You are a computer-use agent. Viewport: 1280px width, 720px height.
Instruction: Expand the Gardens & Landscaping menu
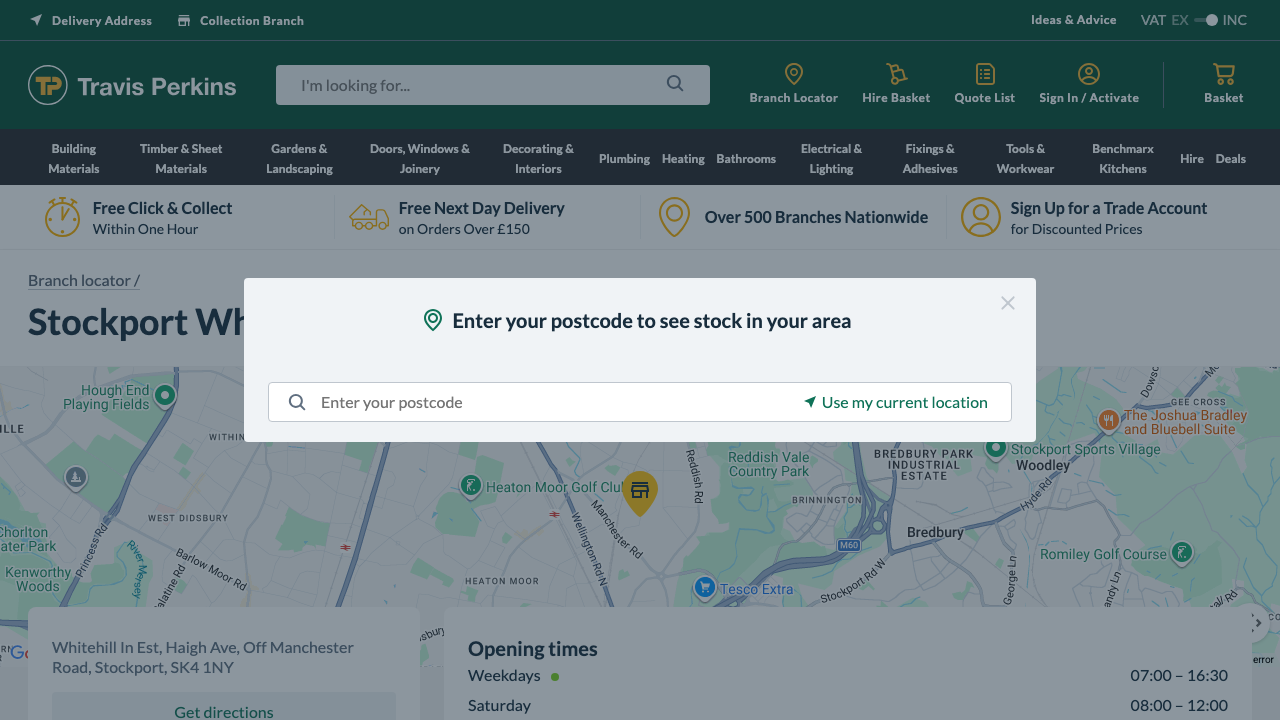coord(299,158)
